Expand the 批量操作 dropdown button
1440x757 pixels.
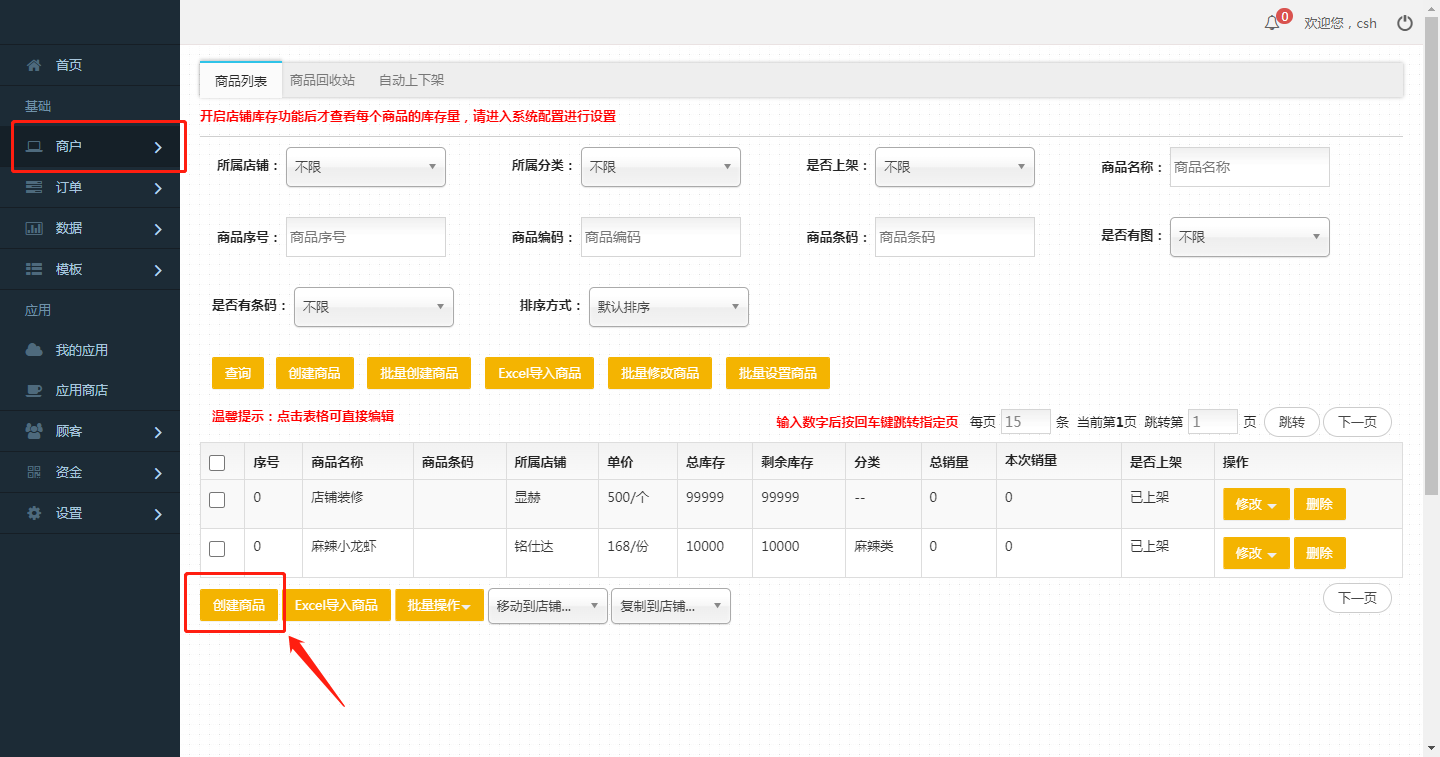point(439,606)
